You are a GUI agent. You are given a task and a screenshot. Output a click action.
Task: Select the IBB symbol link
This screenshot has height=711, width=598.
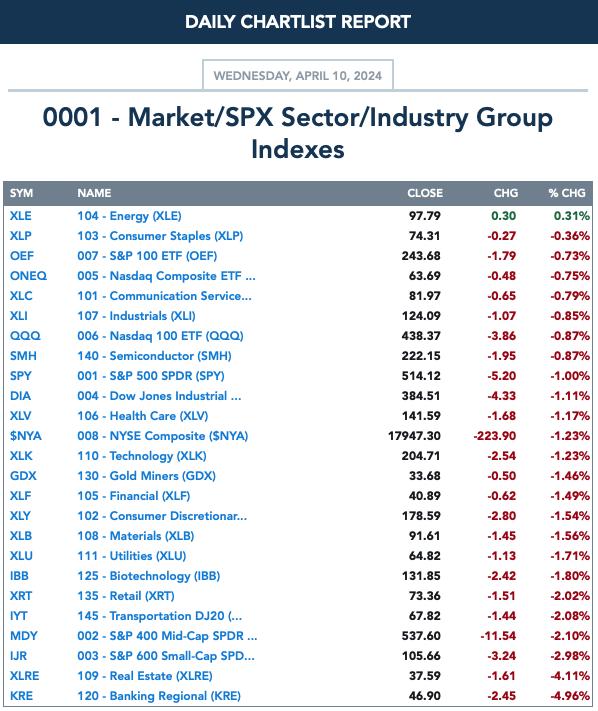point(19,576)
